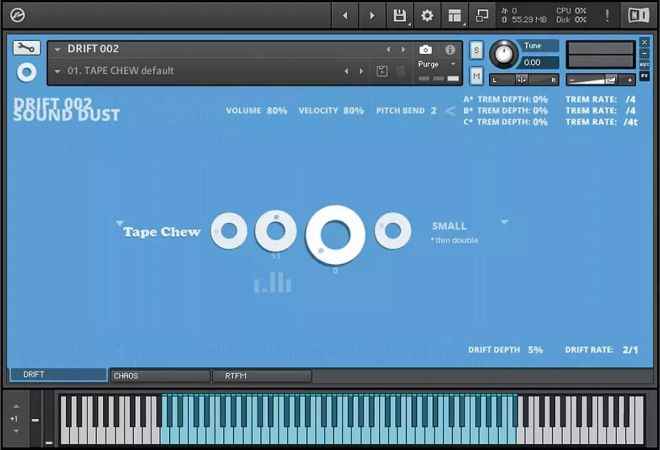Image resolution: width=660 pixels, height=450 pixels.
Task: Toggle the Solo S button
Action: tap(476, 51)
